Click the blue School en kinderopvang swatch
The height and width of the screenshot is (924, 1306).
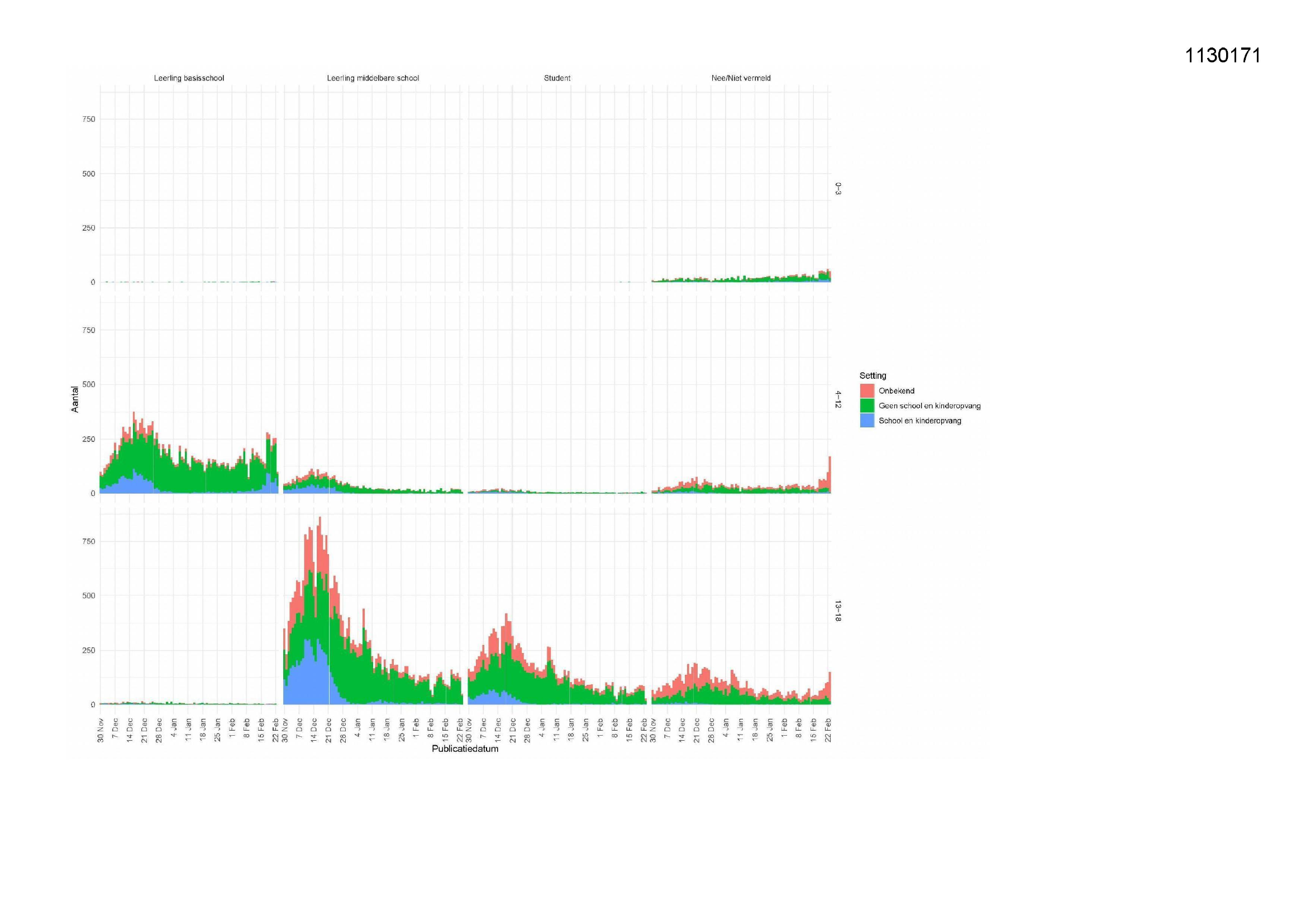pyautogui.click(x=867, y=421)
